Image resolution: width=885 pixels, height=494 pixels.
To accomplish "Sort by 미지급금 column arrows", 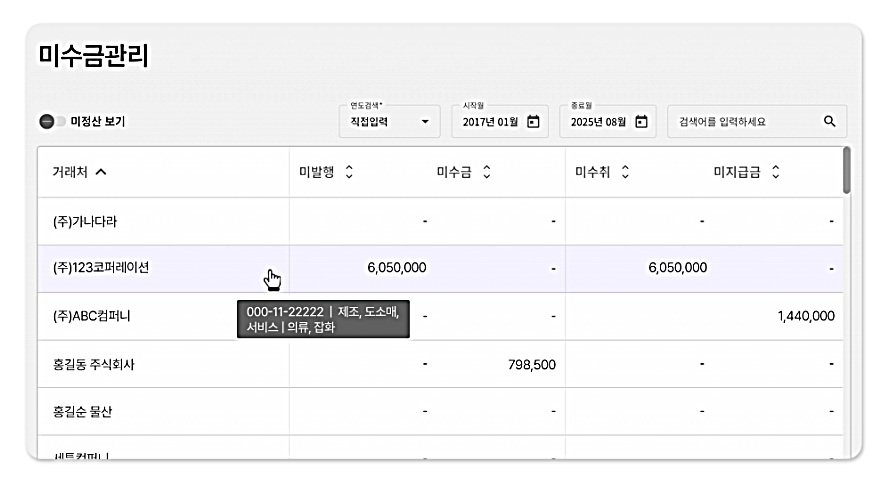I will (776, 172).
